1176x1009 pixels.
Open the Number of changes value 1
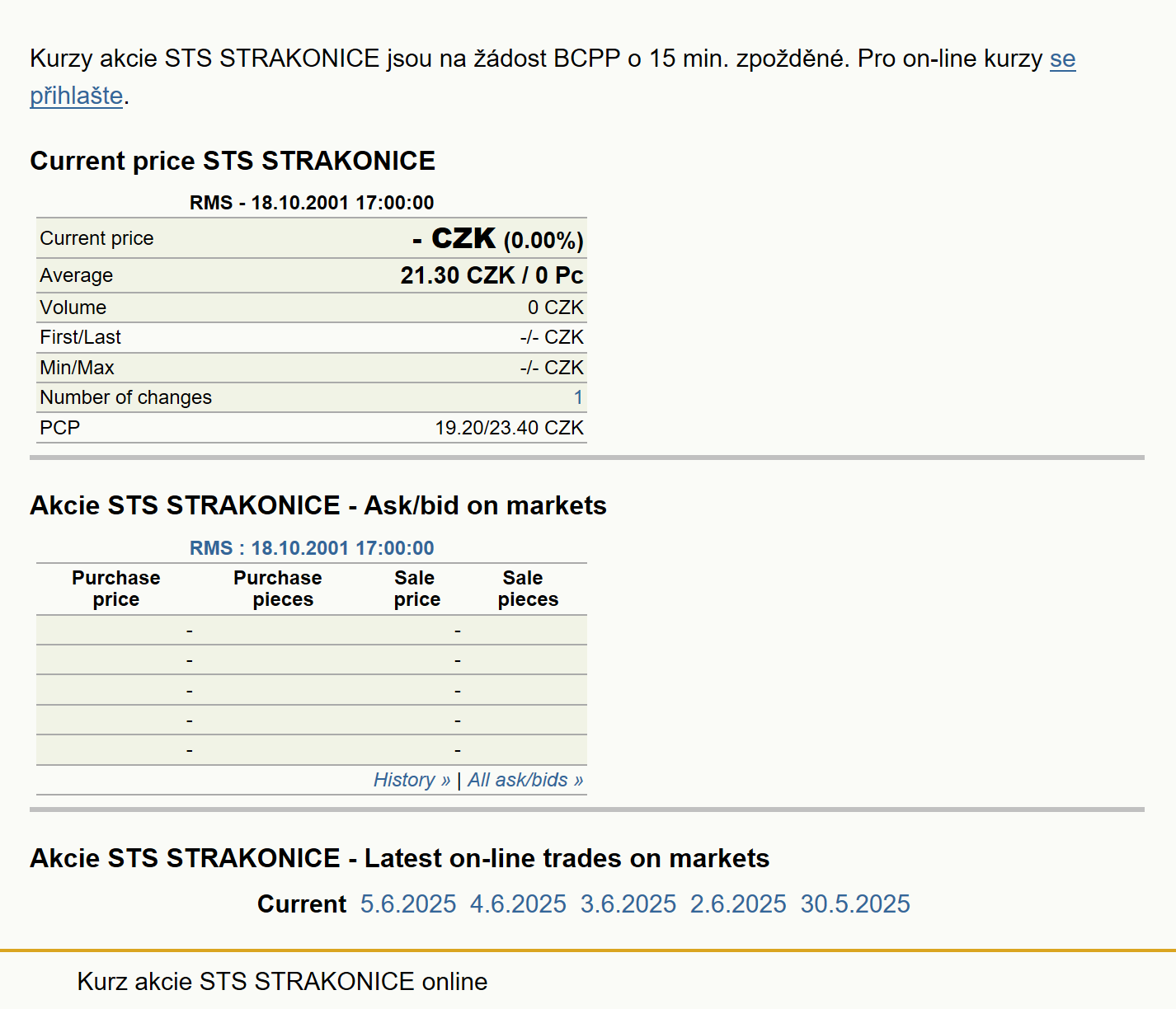[578, 397]
